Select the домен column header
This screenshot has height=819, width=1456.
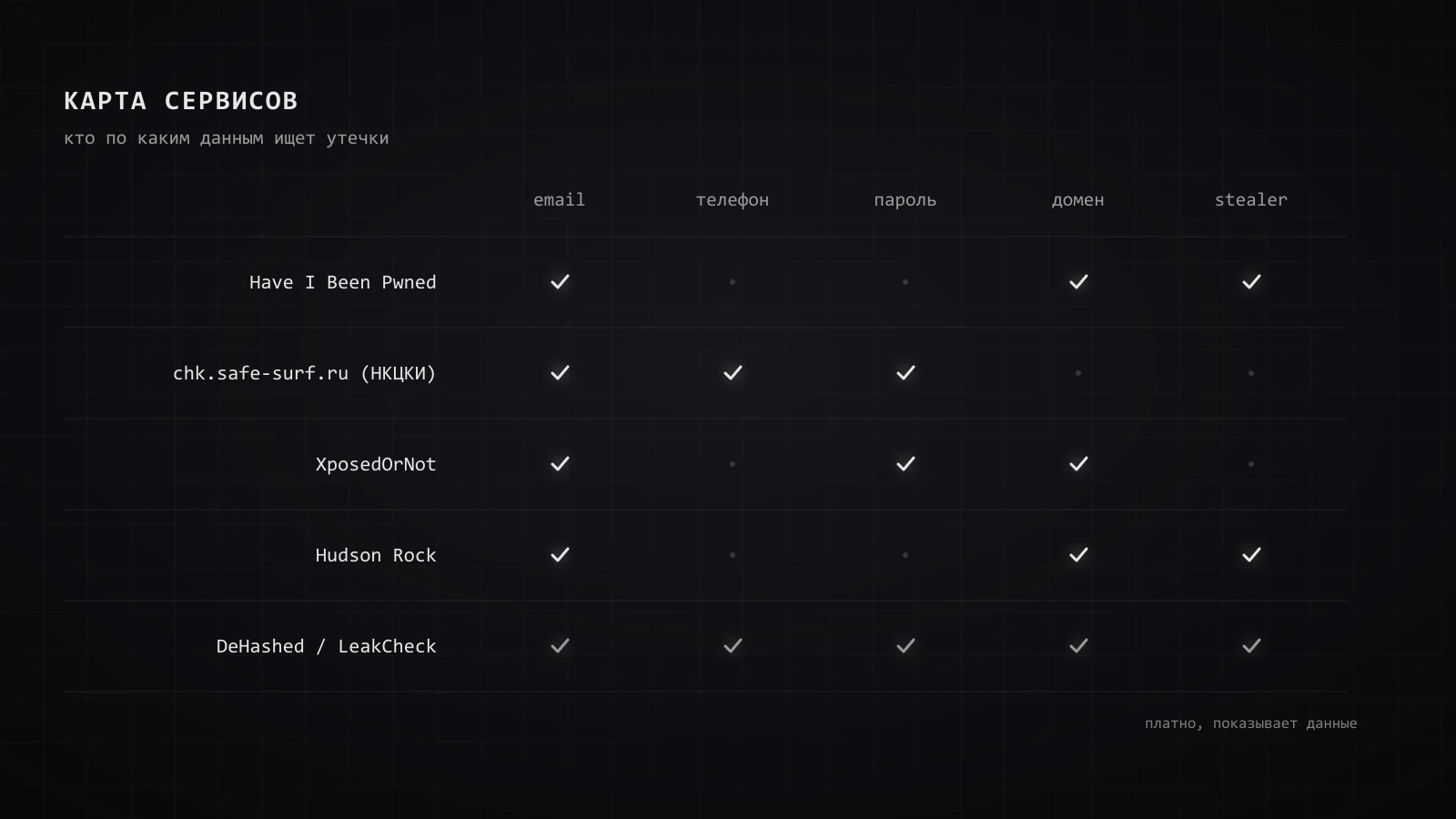(1078, 200)
